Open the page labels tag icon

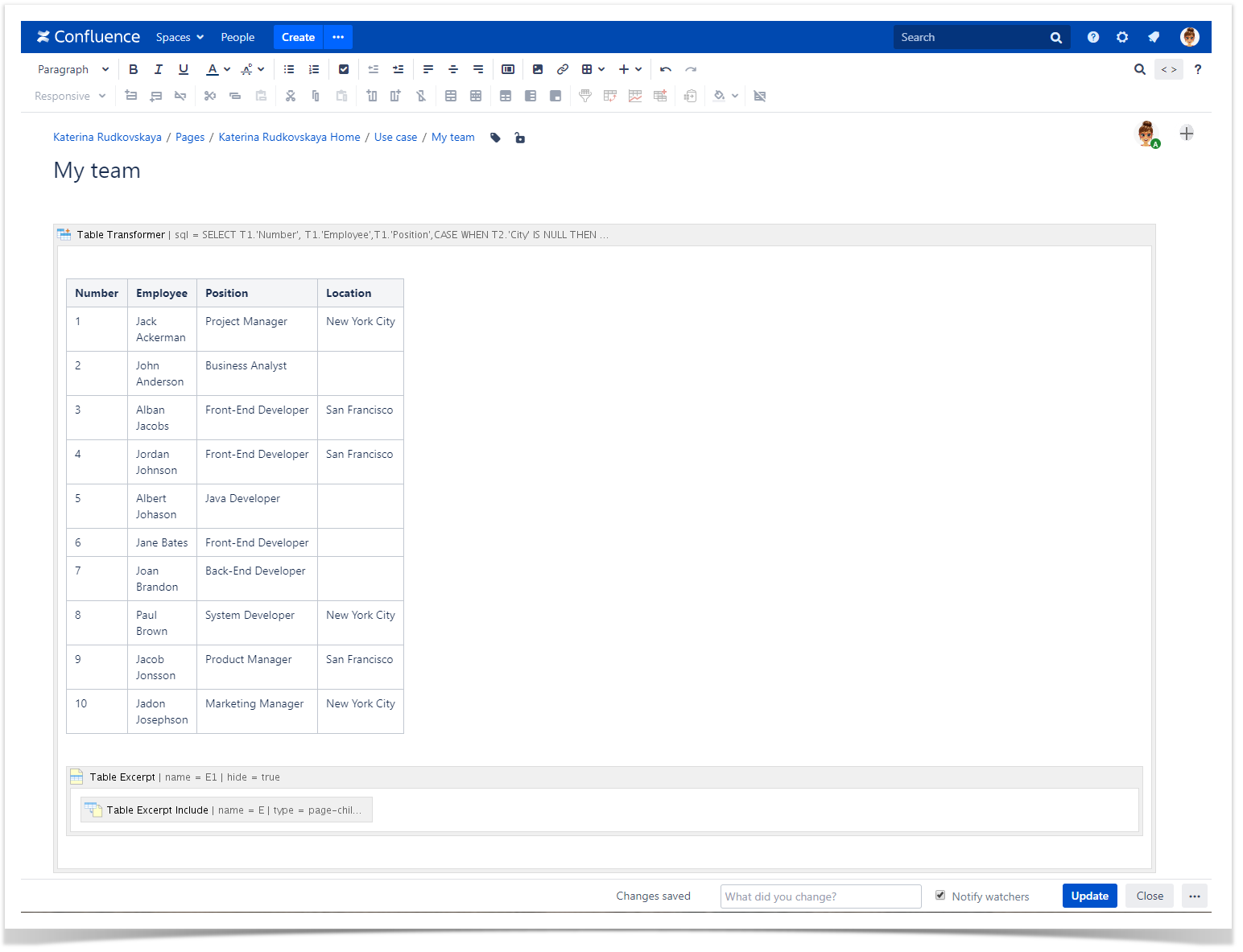[496, 138]
